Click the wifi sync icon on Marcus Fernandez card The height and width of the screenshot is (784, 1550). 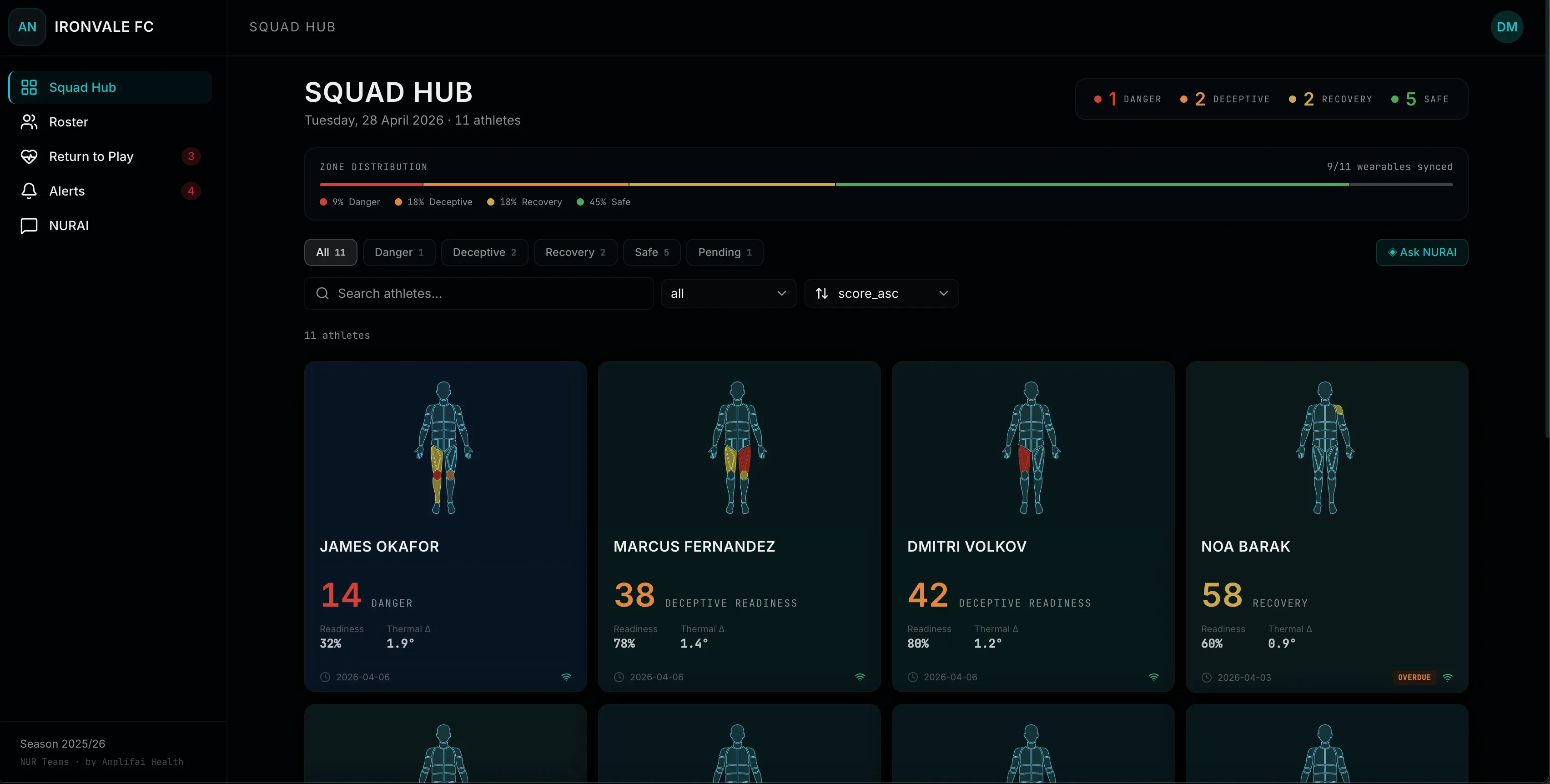click(x=860, y=677)
